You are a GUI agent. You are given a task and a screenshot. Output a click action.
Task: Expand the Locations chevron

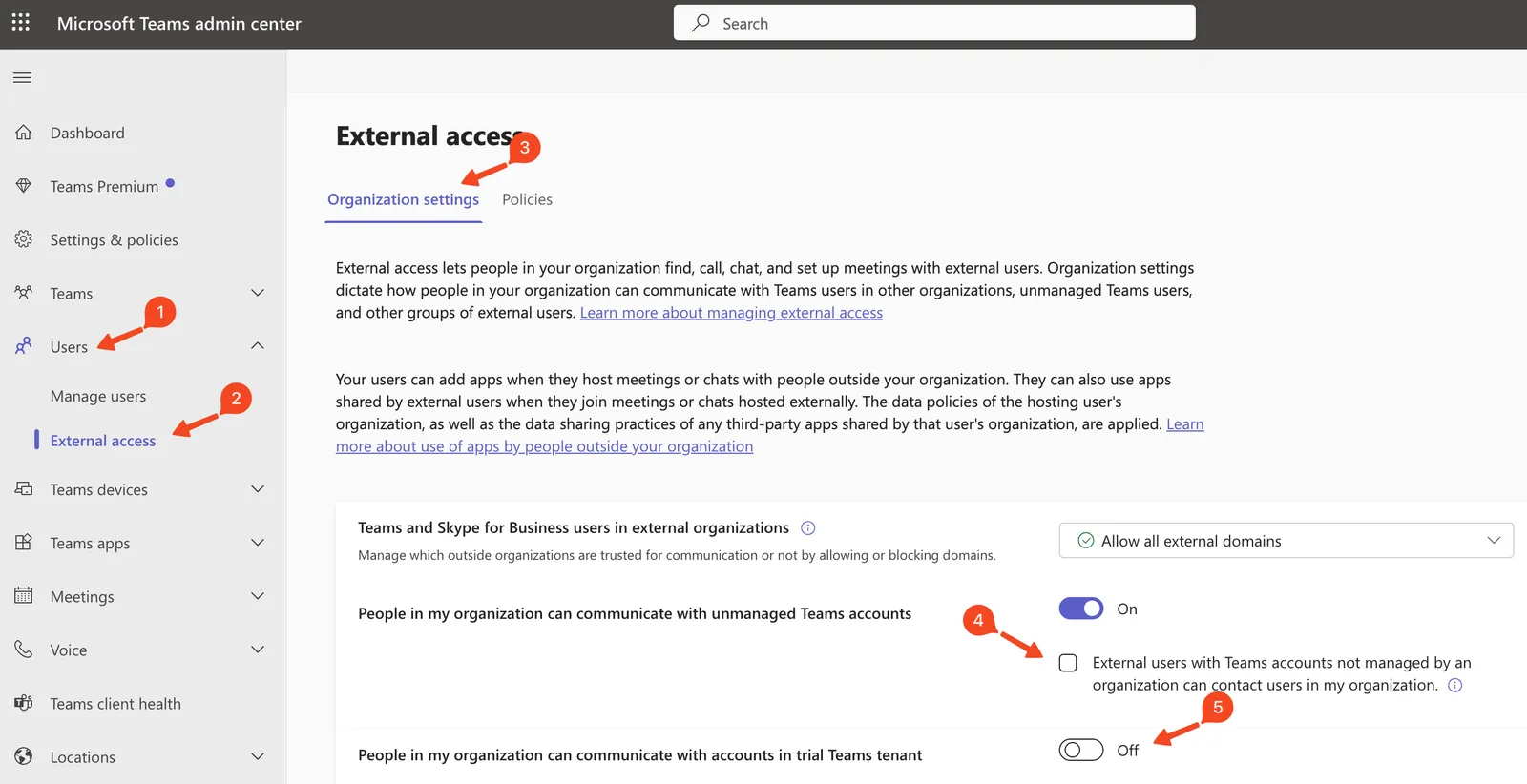coord(258,756)
